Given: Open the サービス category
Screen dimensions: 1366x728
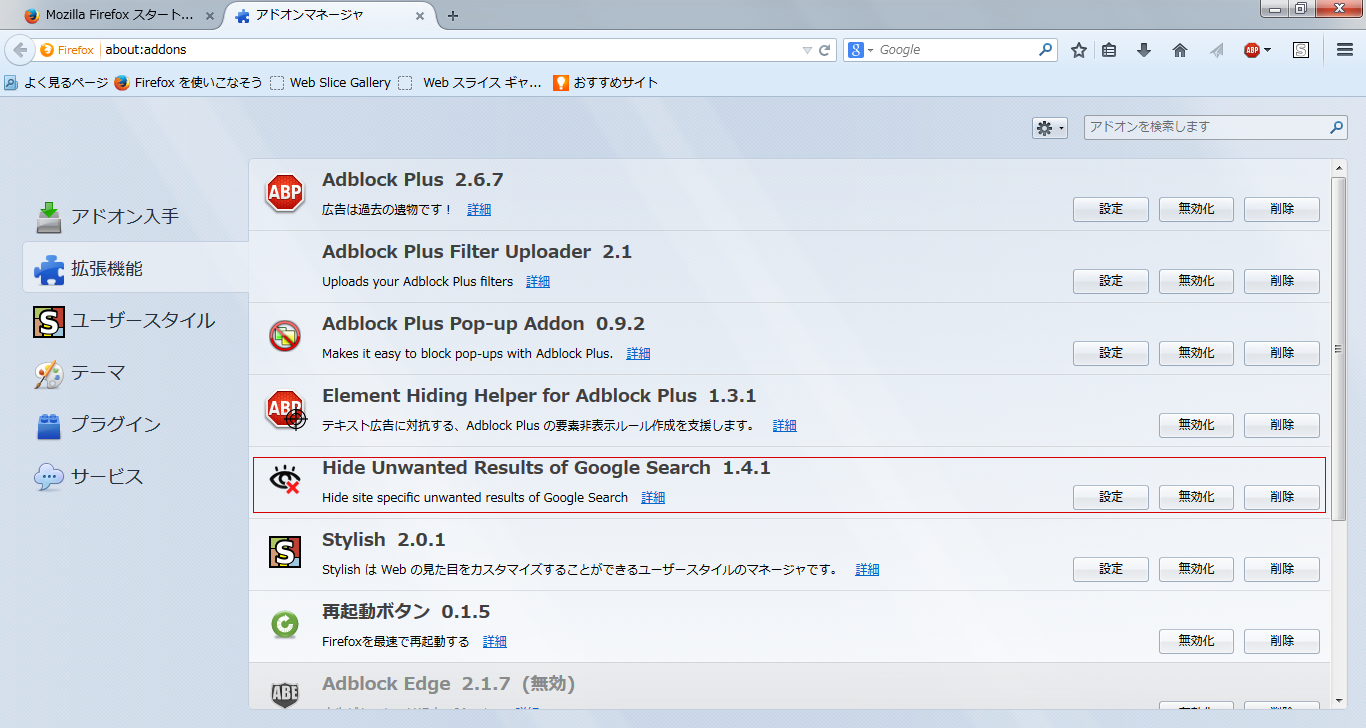Looking at the screenshot, I should click(136, 476).
